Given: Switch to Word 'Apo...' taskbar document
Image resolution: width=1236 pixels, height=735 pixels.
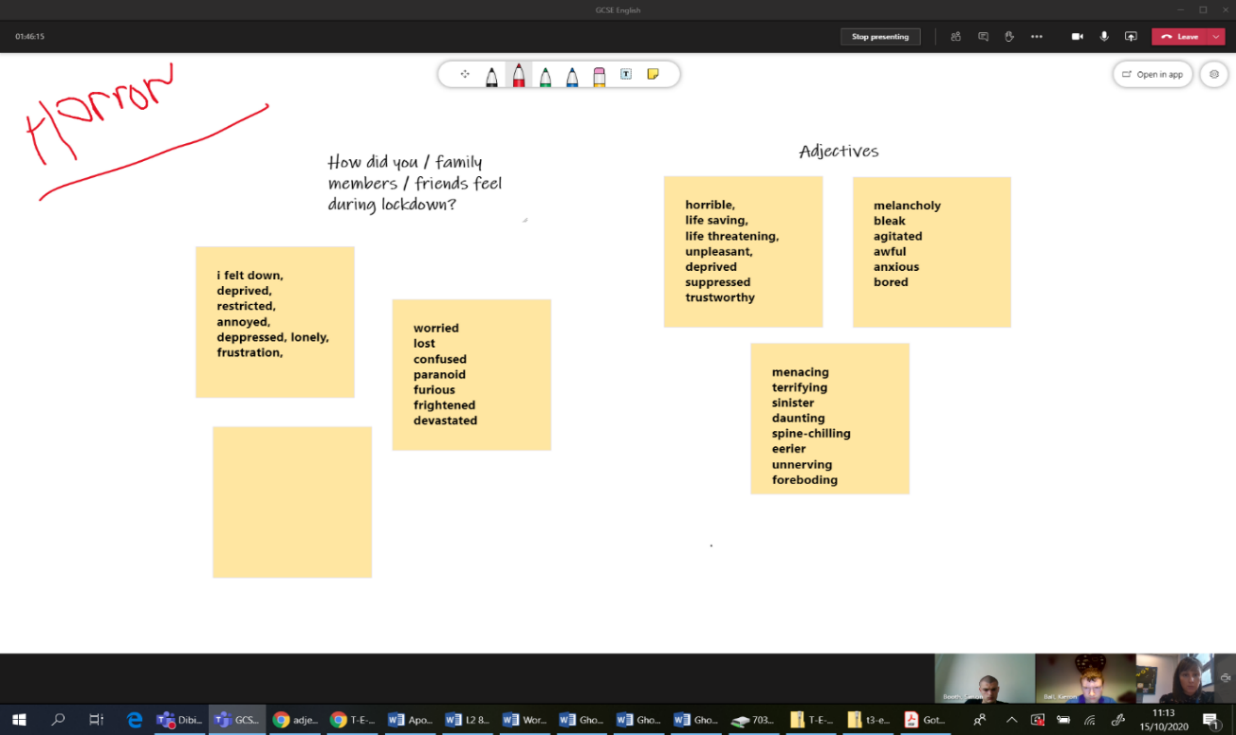Looking at the screenshot, I should [410, 720].
